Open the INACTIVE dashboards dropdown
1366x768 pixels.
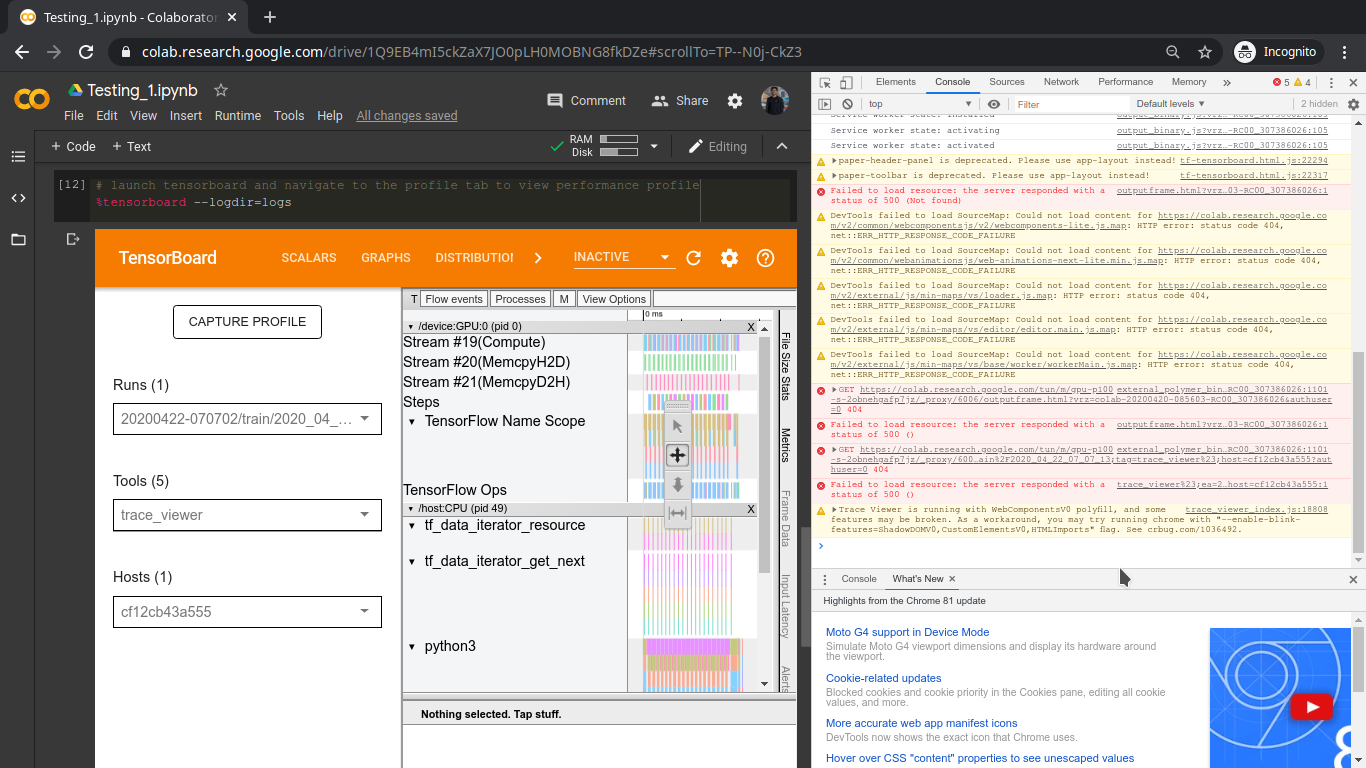(624, 257)
